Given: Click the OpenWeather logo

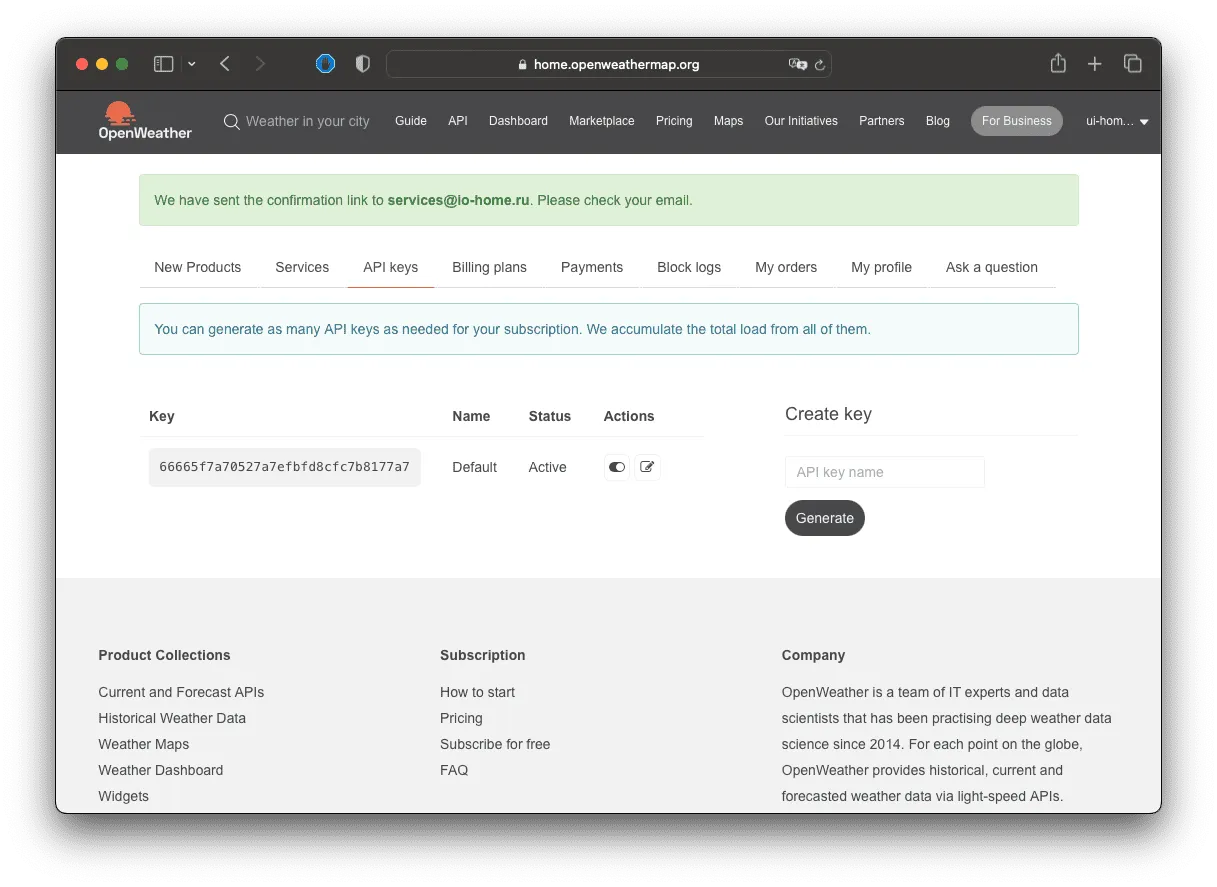Looking at the screenshot, I should (x=145, y=121).
